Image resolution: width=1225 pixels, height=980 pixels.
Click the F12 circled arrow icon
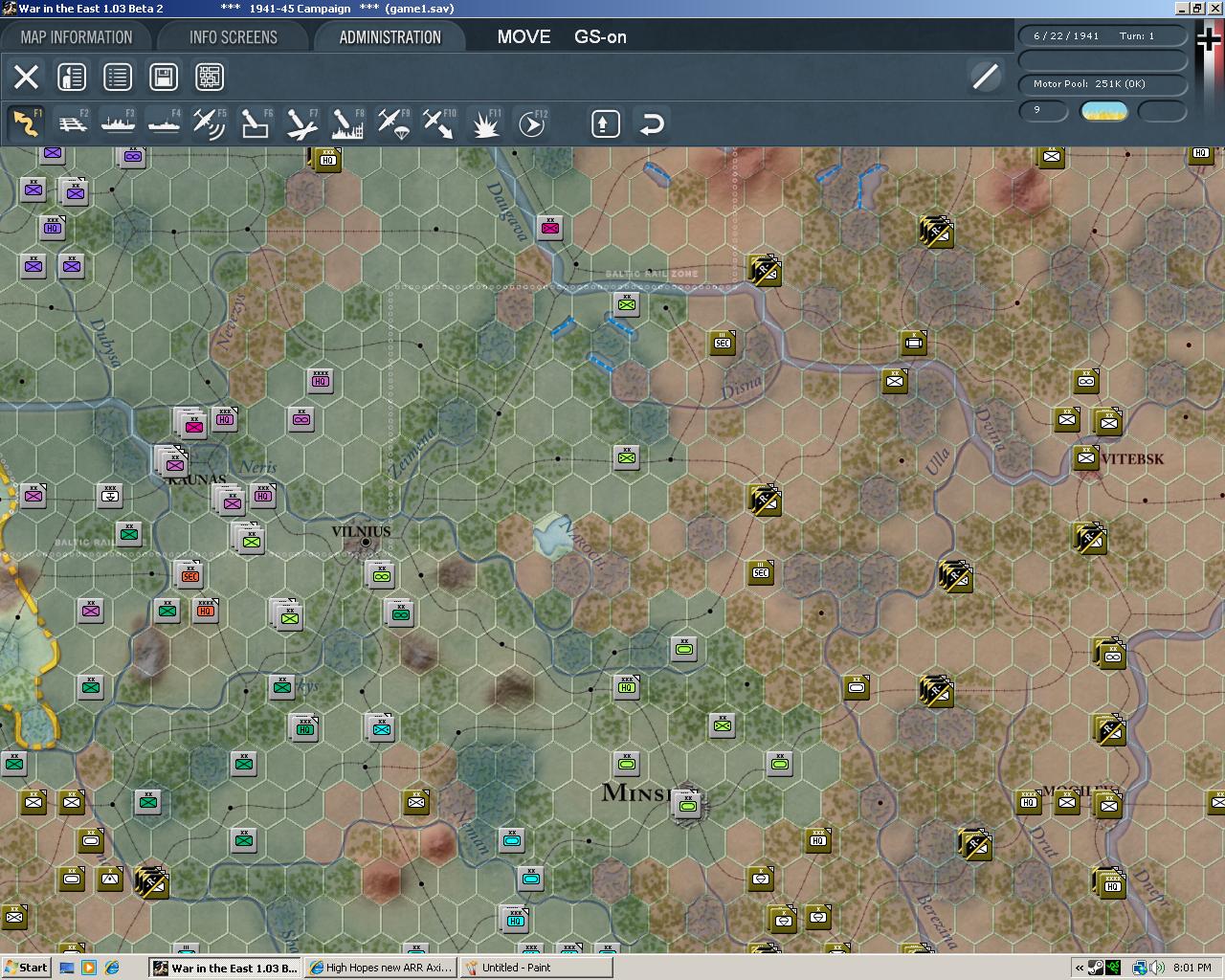click(531, 123)
